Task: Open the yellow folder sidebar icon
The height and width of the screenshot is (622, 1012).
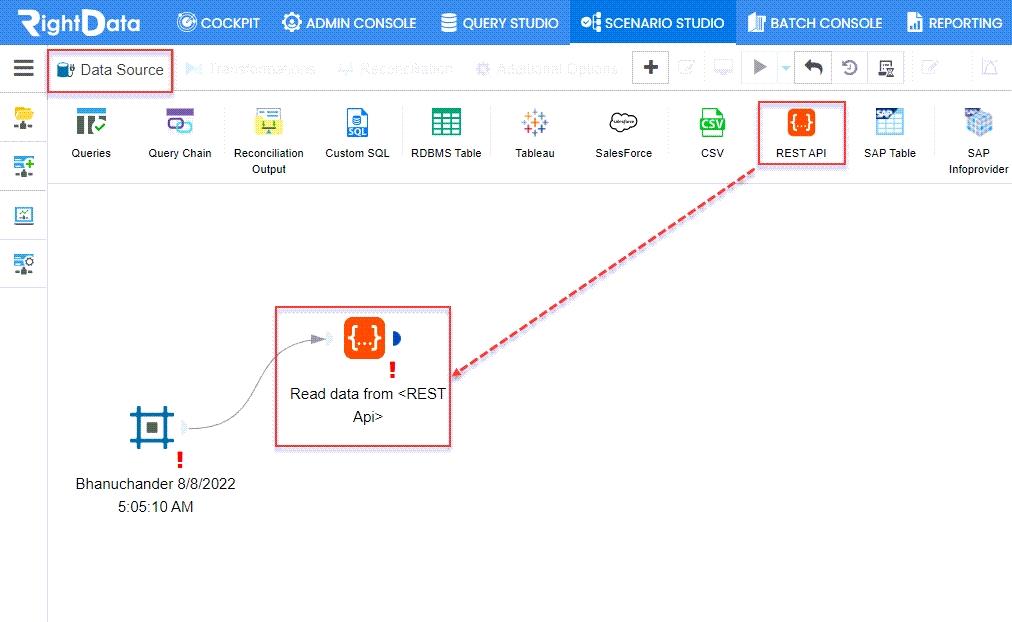Action: pos(23,117)
